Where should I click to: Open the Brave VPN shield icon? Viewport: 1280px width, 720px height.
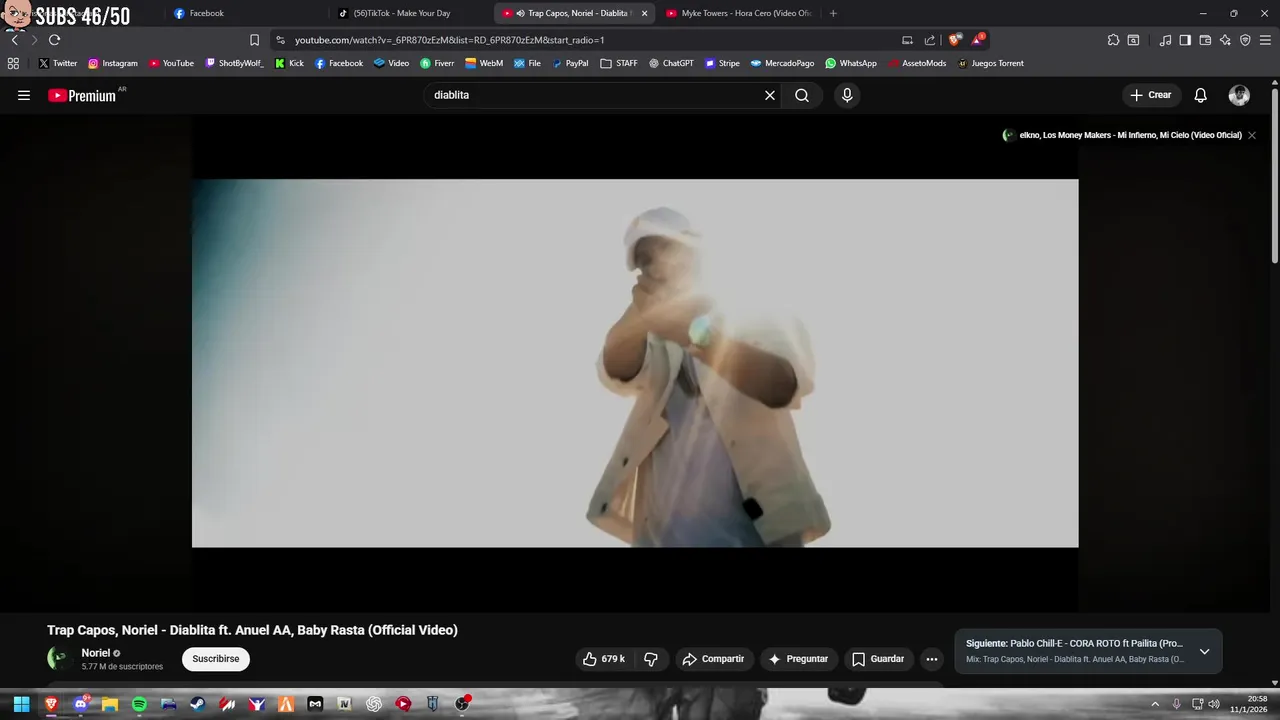tap(1245, 40)
